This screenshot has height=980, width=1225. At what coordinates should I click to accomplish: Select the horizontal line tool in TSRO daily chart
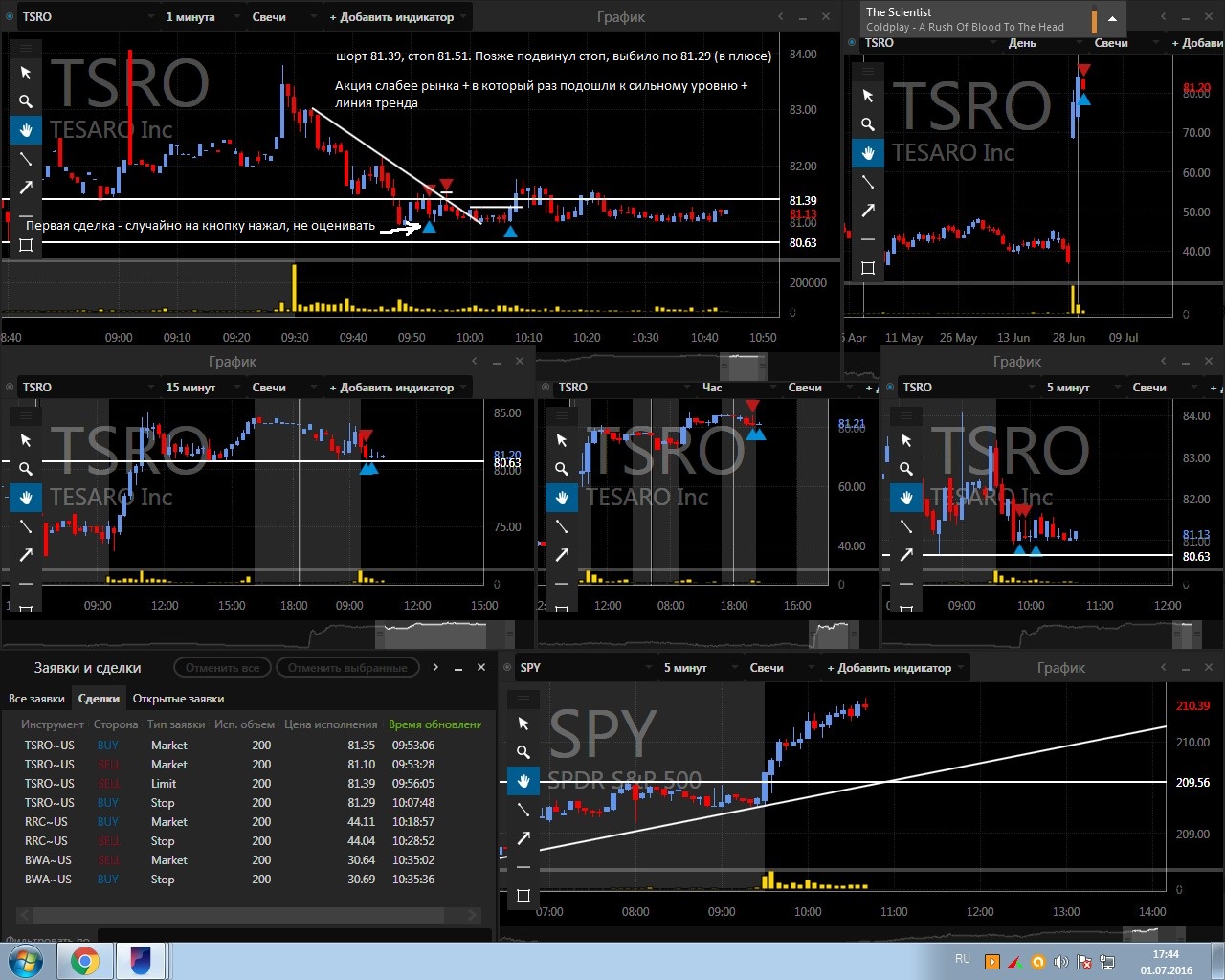(868, 239)
